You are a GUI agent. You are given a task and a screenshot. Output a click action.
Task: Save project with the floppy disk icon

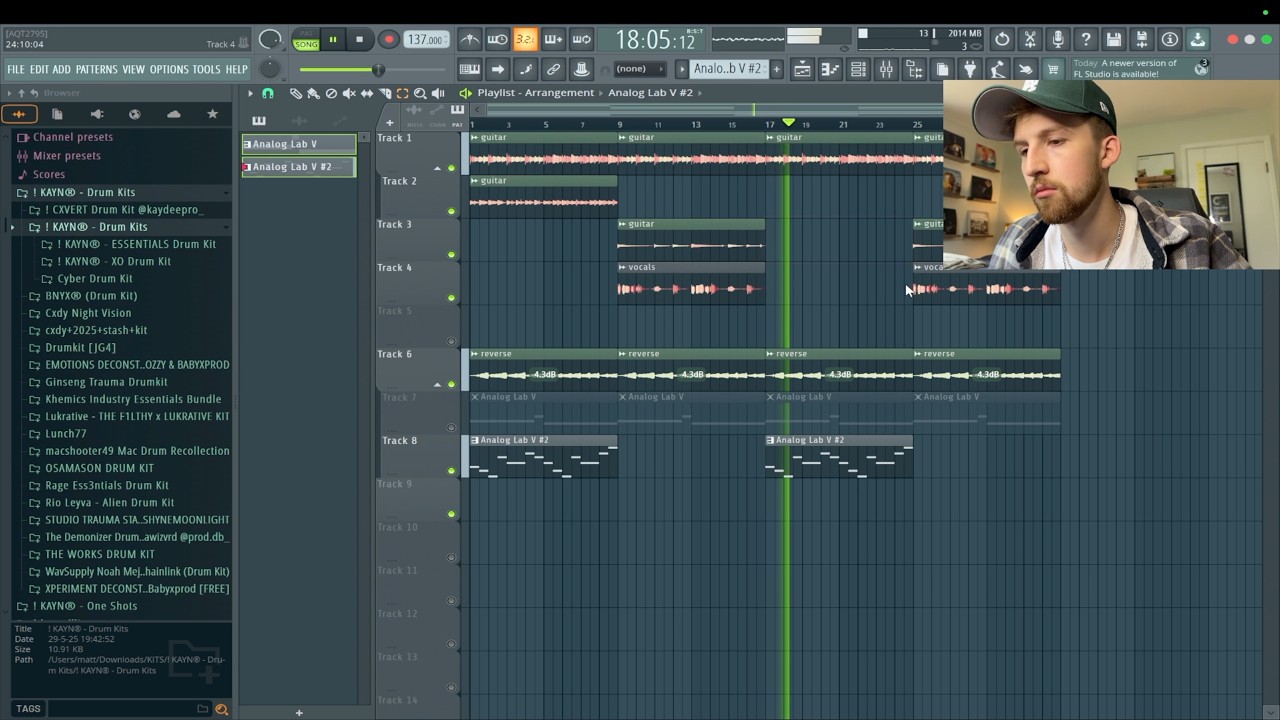pyautogui.click(x=1114, y=40)
